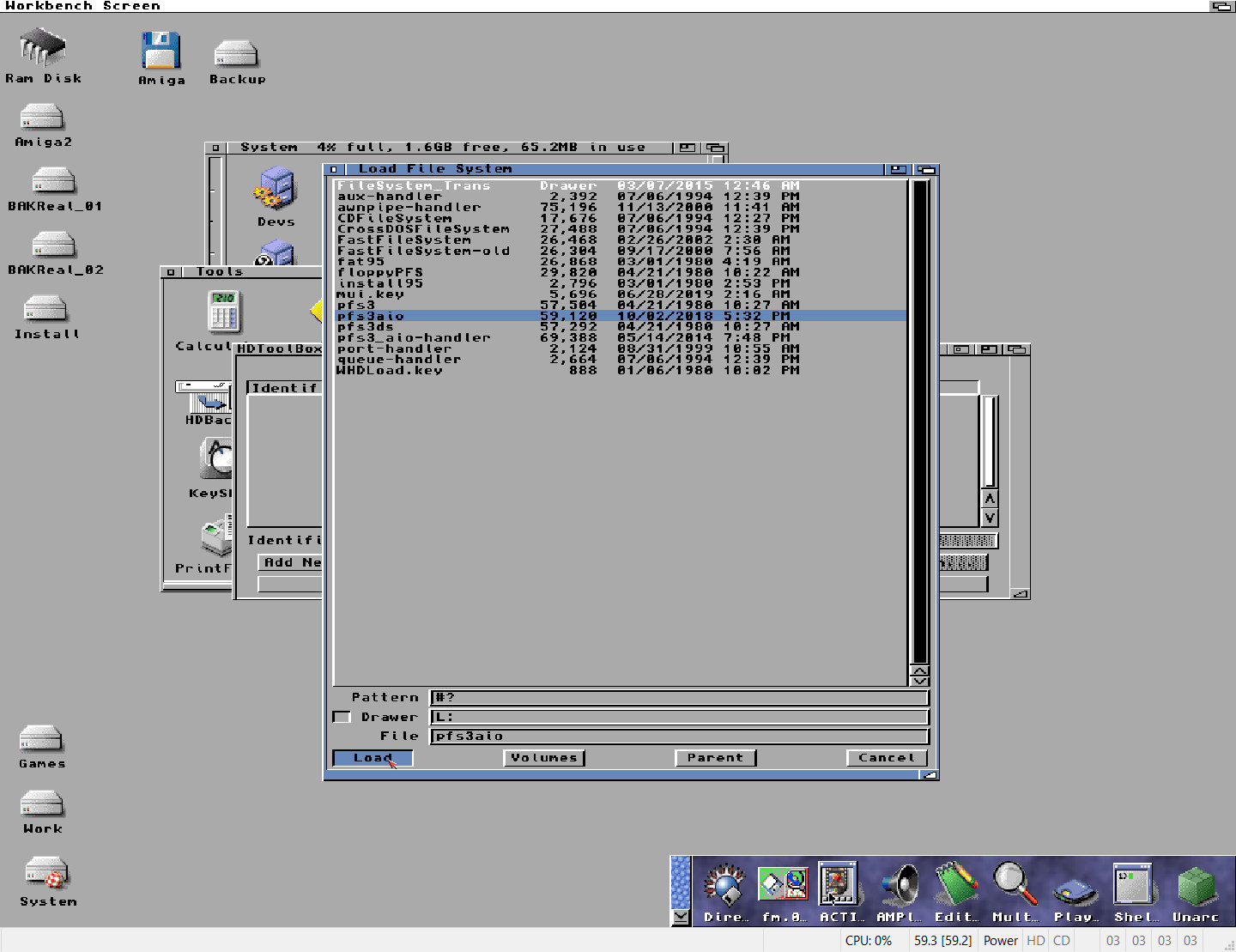1236x952 pixels.
Task: Select the queue-handler file entry
Action: [x=621, y=360]
